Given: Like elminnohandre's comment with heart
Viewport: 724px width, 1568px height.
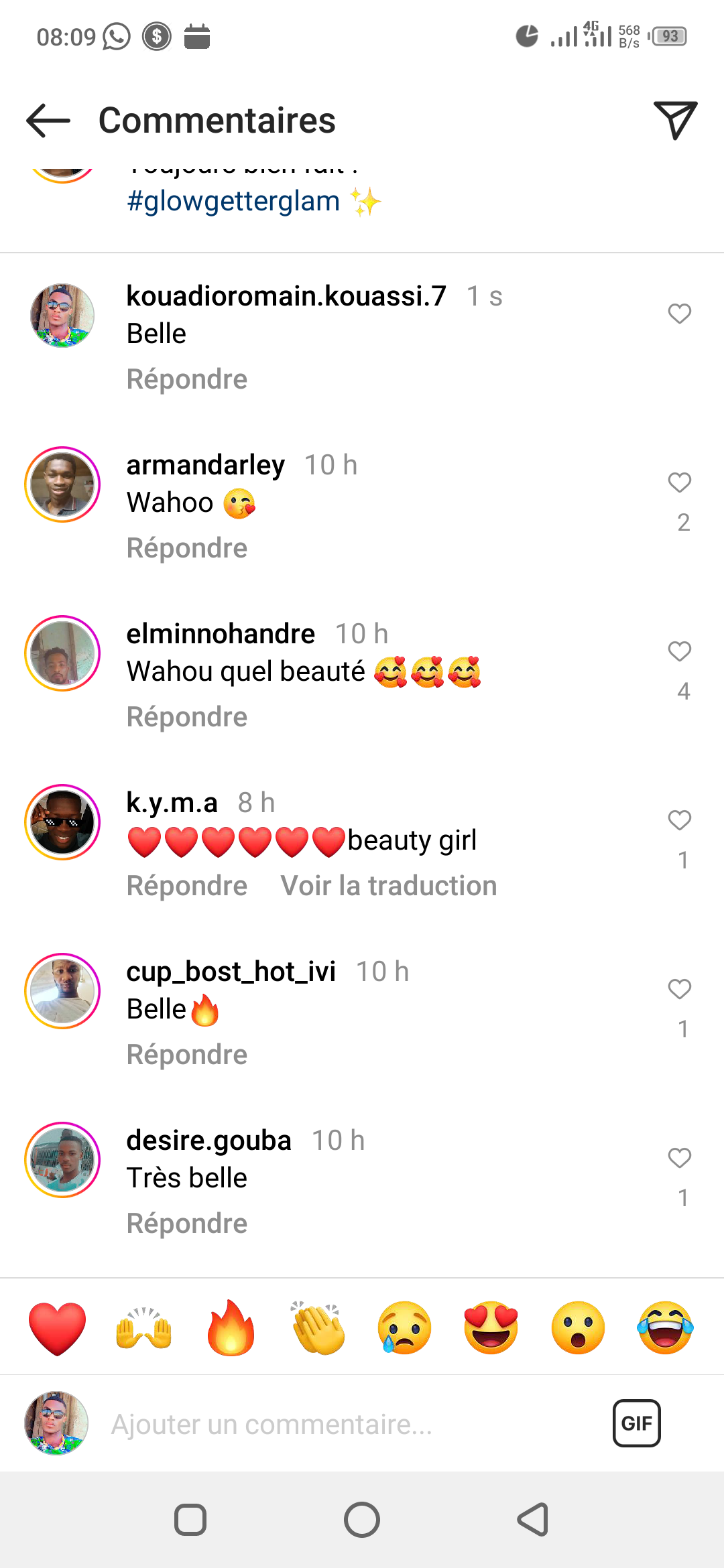Looking at the screenshot, I should pyautogui.click(x=680, y=651).
